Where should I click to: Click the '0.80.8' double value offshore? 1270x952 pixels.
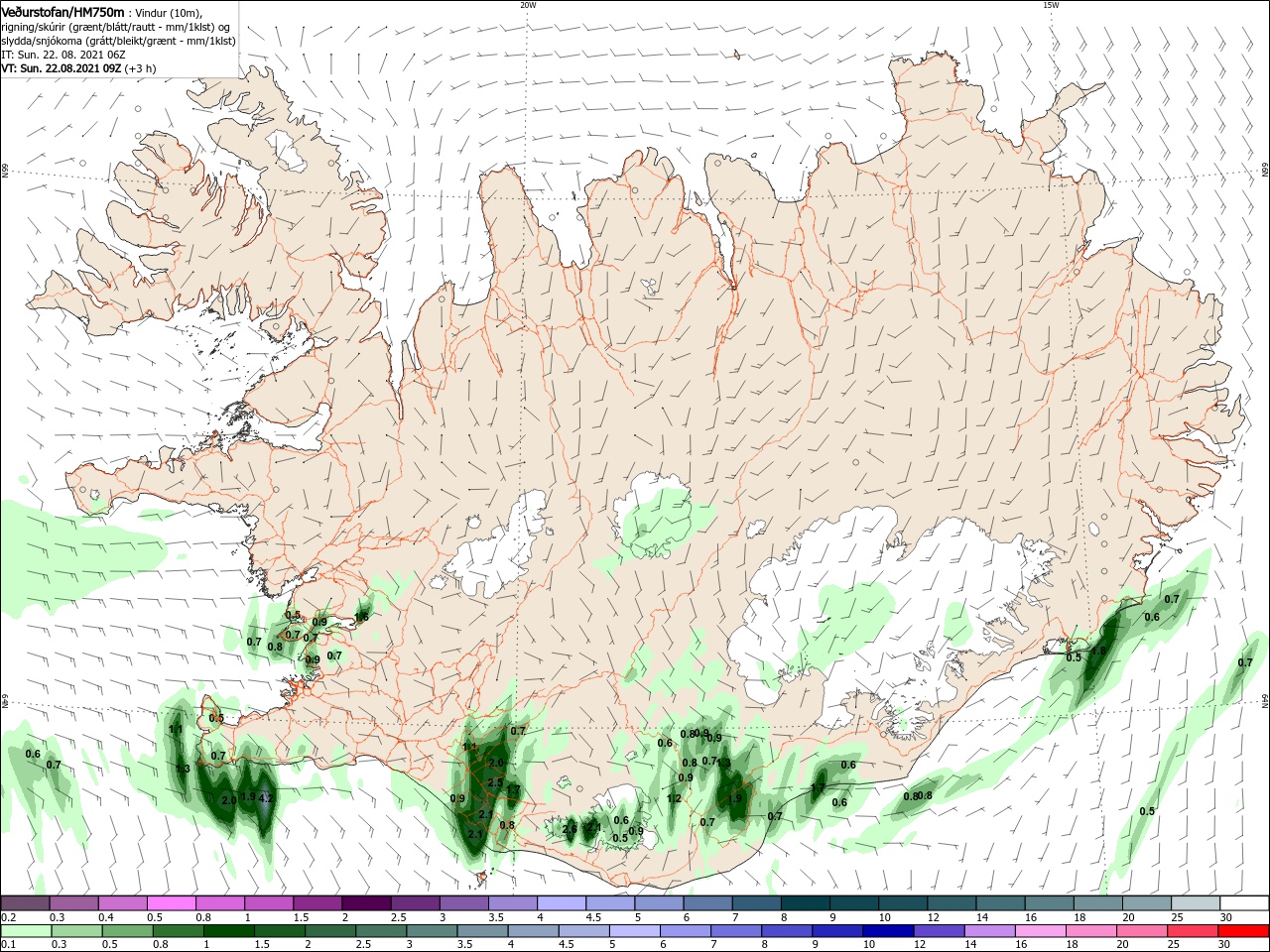click(919, 796)
